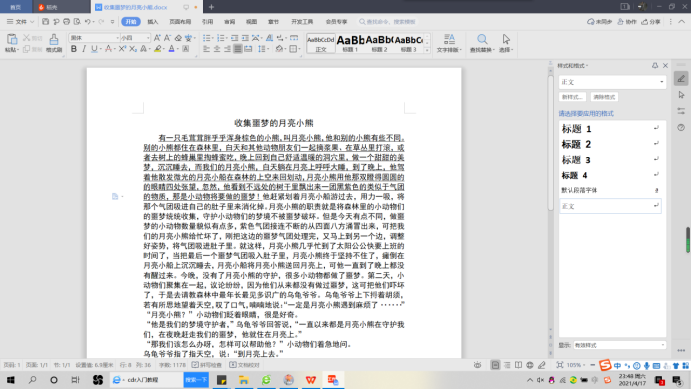Image resolution: width=692 pixels, height=389 pixels.
Task: Increase font size with A+ icon
Action: point(157,38)
